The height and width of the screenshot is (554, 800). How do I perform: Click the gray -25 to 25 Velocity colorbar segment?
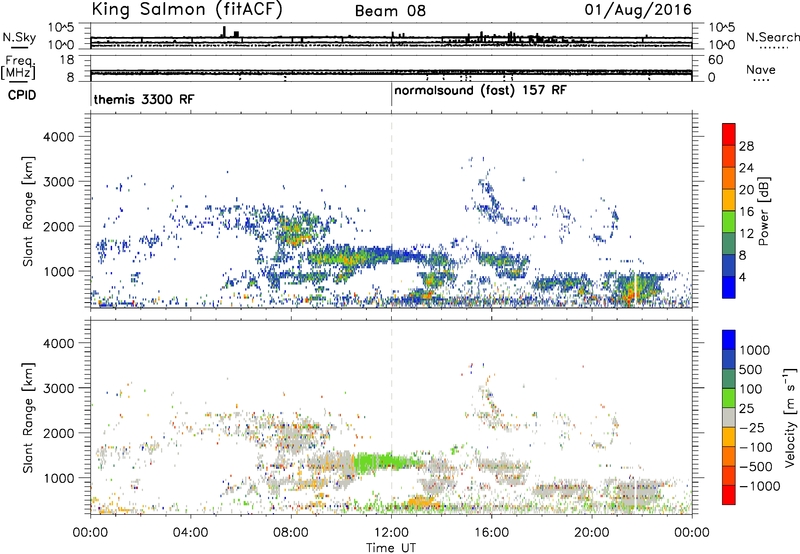729,417
